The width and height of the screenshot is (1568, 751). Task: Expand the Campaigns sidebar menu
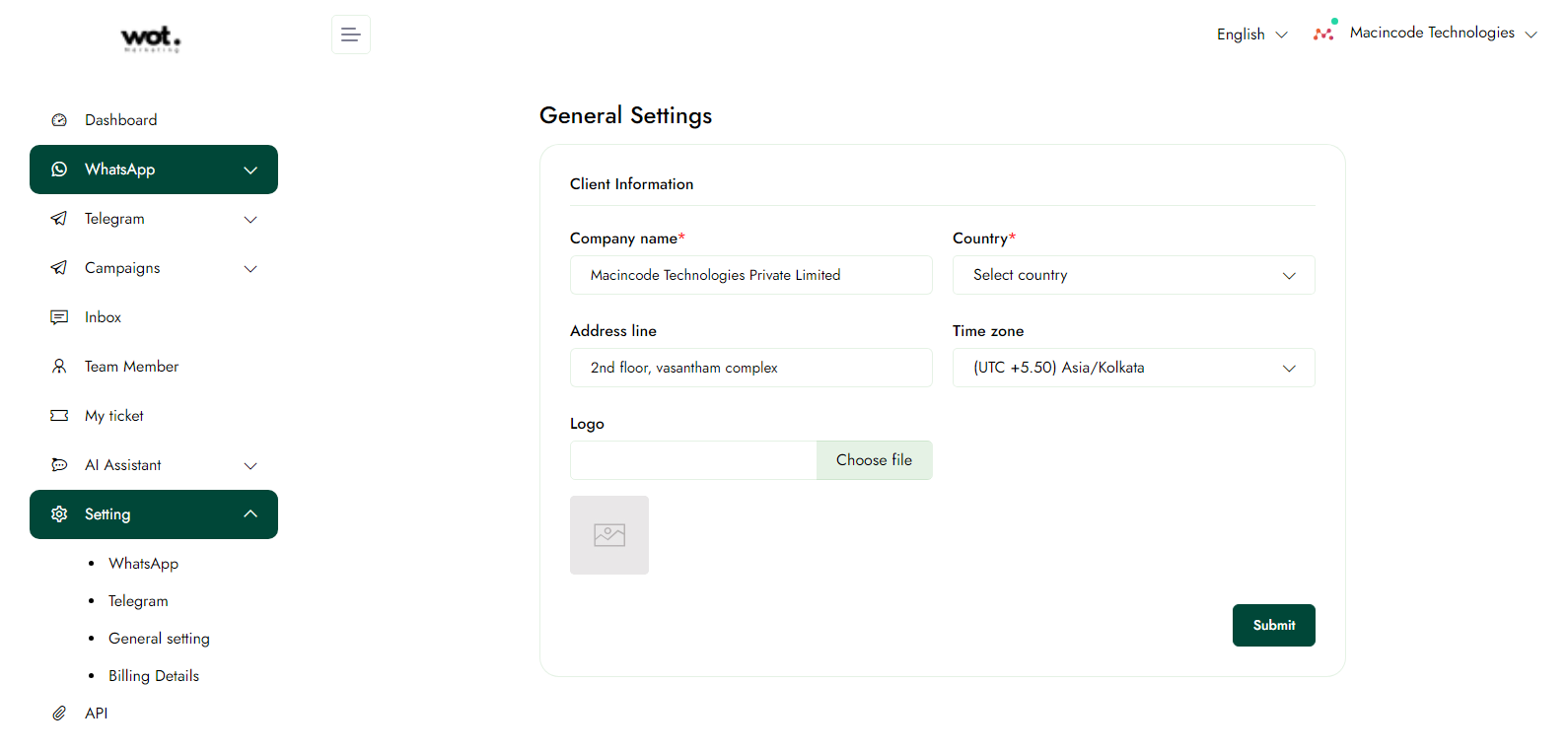pyautogui.click(x=154, y=268)
